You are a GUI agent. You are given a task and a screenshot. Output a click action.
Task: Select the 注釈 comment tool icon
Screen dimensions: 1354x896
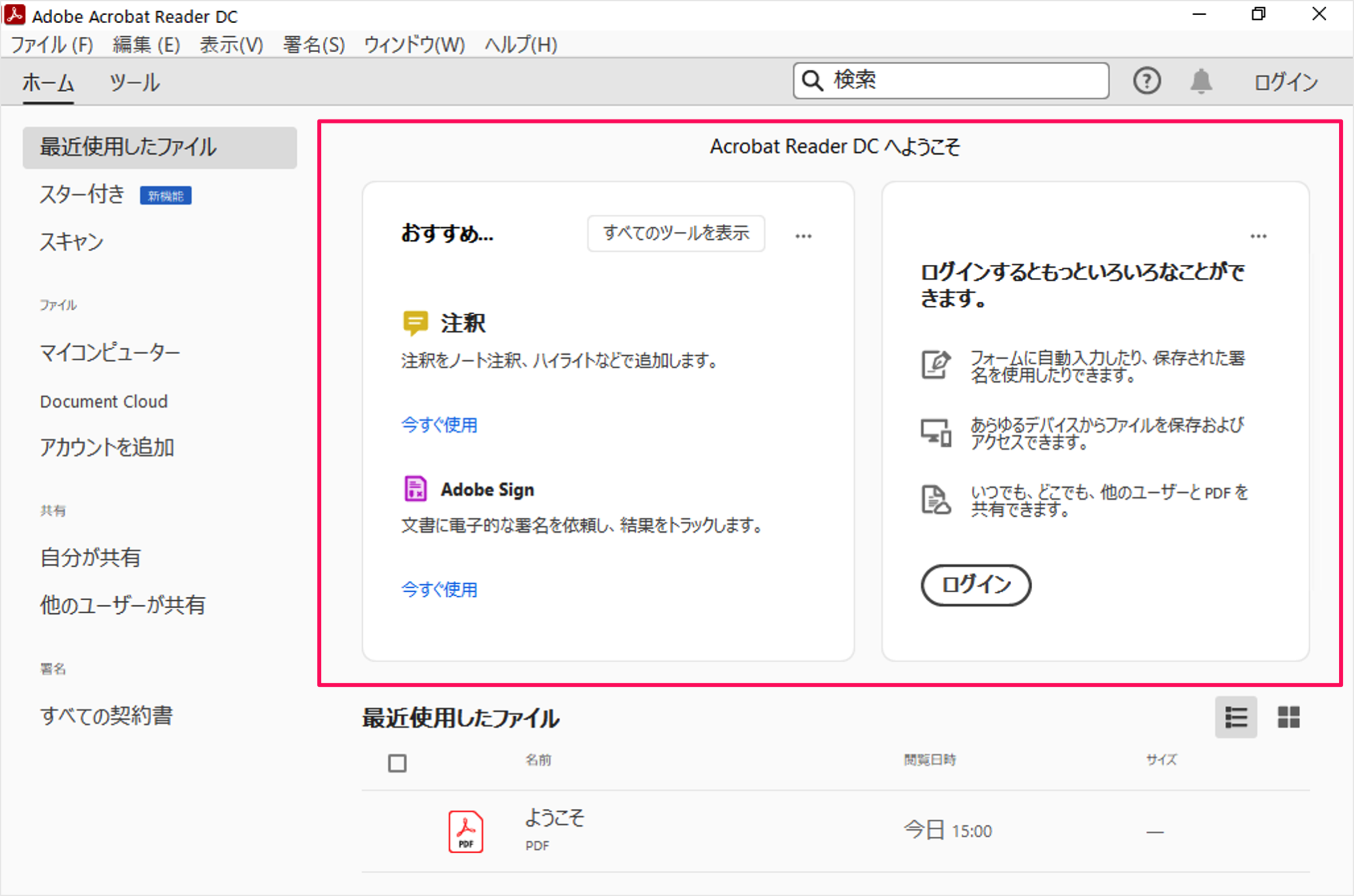click(415, 322)
